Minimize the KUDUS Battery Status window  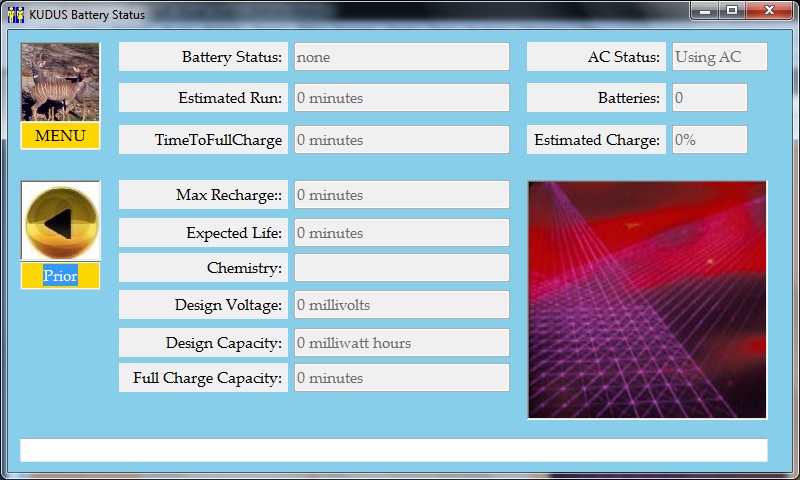pyautogui.click(x=706, y=10)
